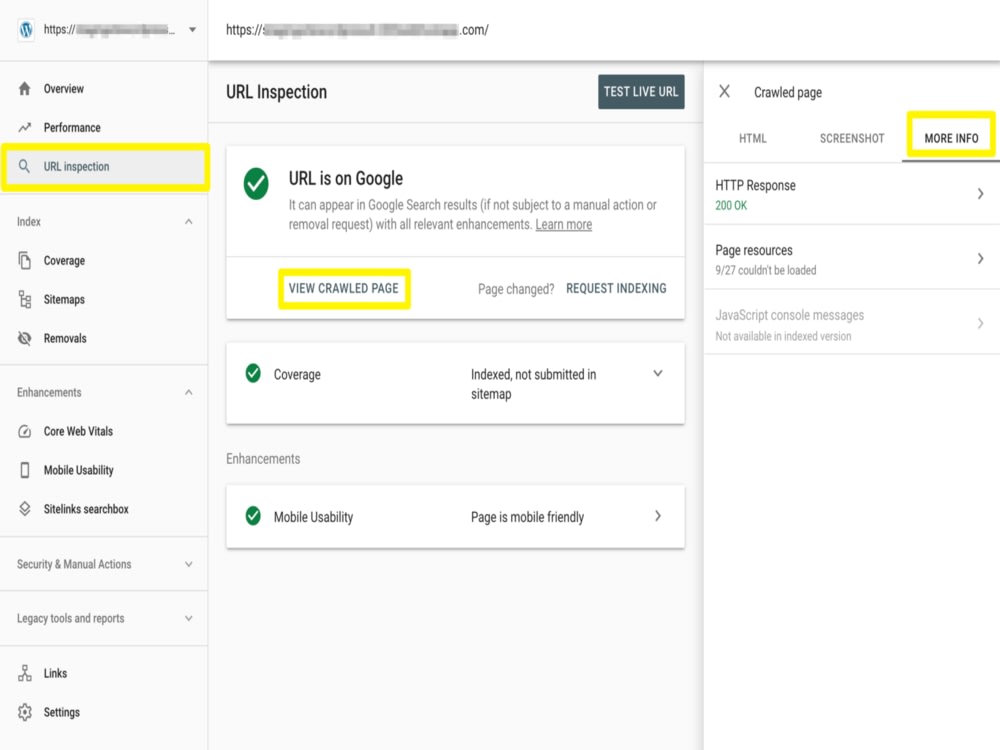Expand Security & Manual Actions section

click(188, 564)
